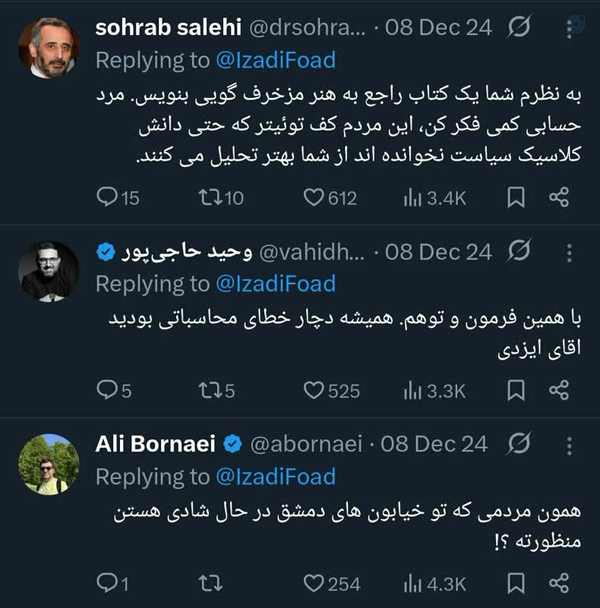
Task: Bookmark وحید حاجی‌پور's tweet
Action: (x=516, y=391)
